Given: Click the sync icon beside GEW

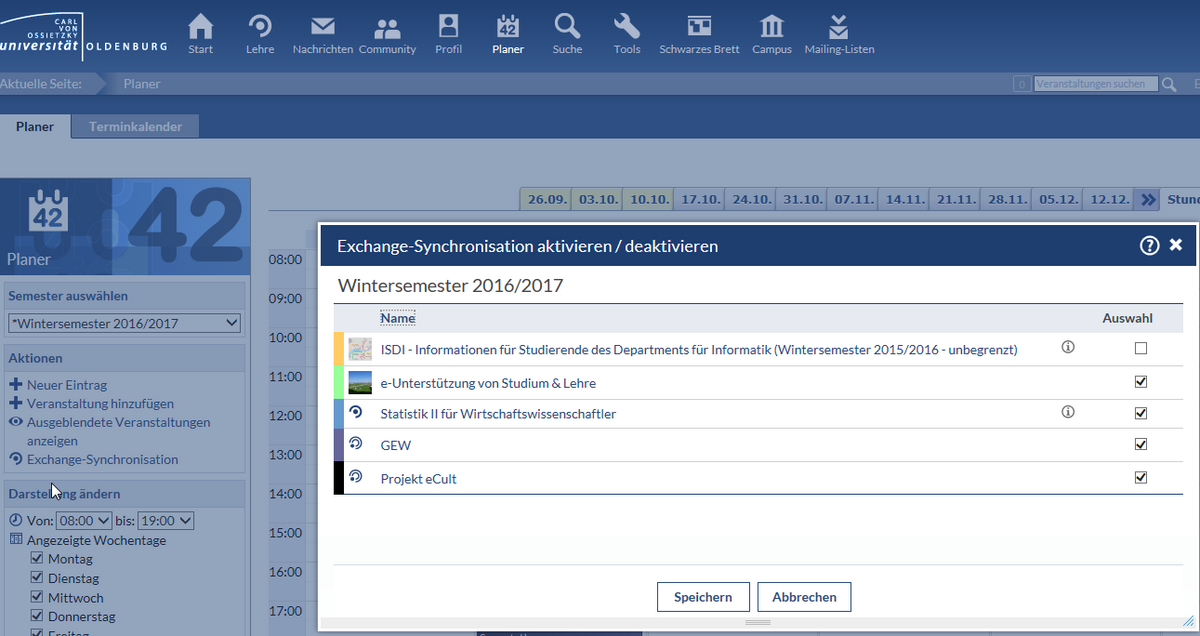Looking at the screenshot, I should pos(355,444).
